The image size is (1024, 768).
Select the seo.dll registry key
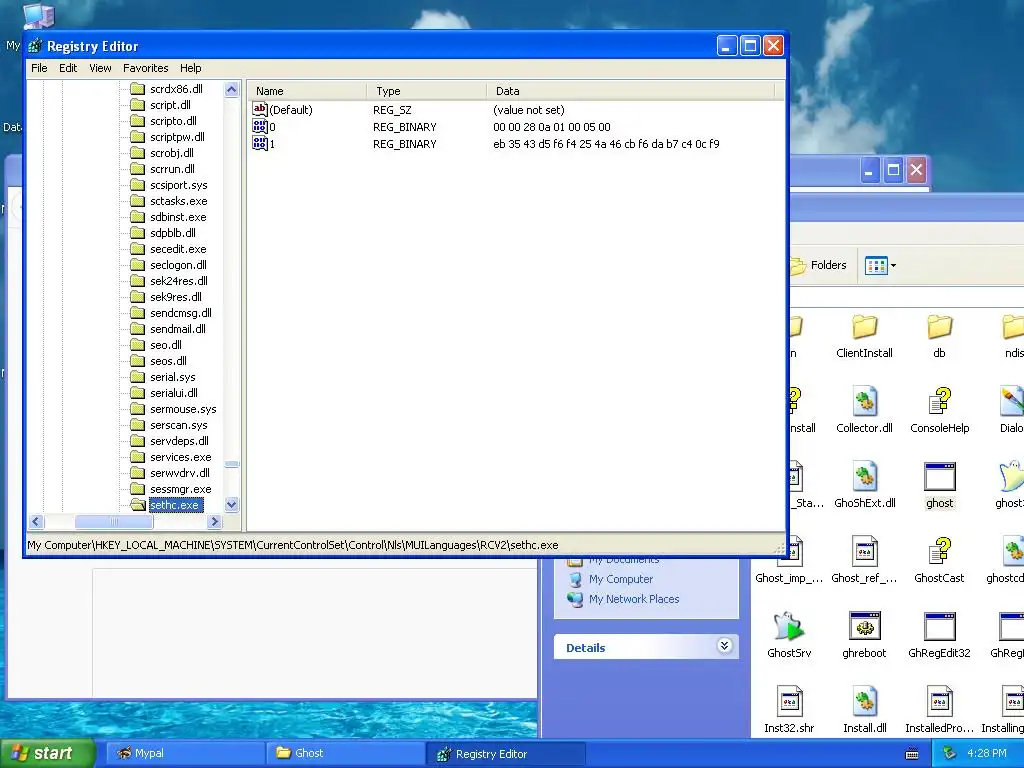pyautogui.click(x=166, y=345)
